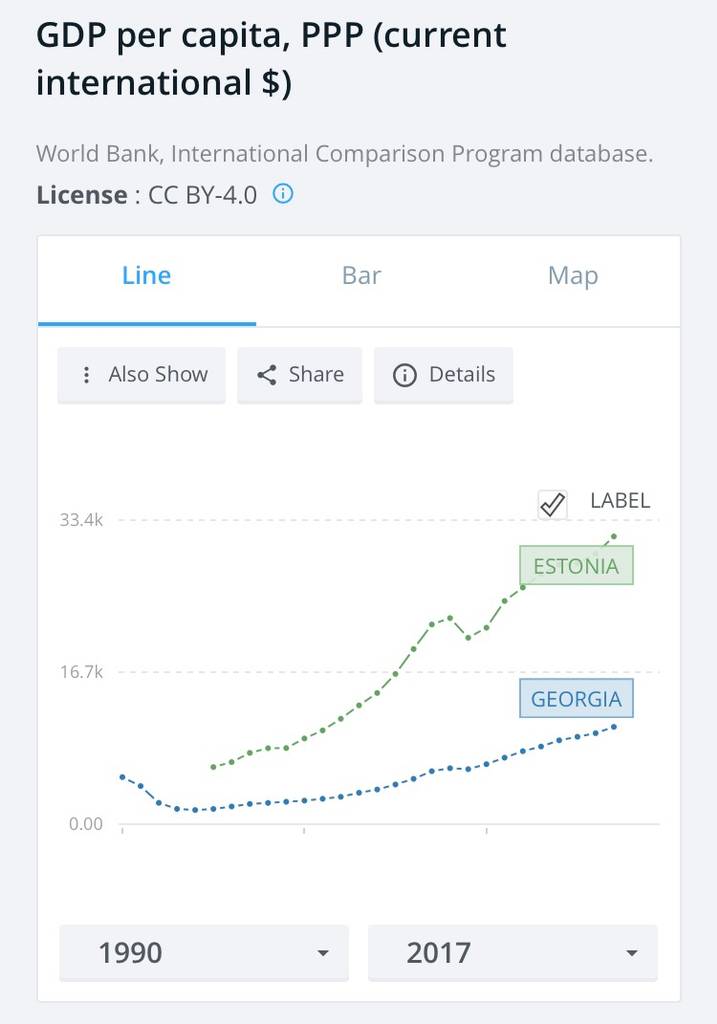This screenshot has width=717, height=1024.
Task: Toggle the LABEL checkbox
Action: point(552,505)
